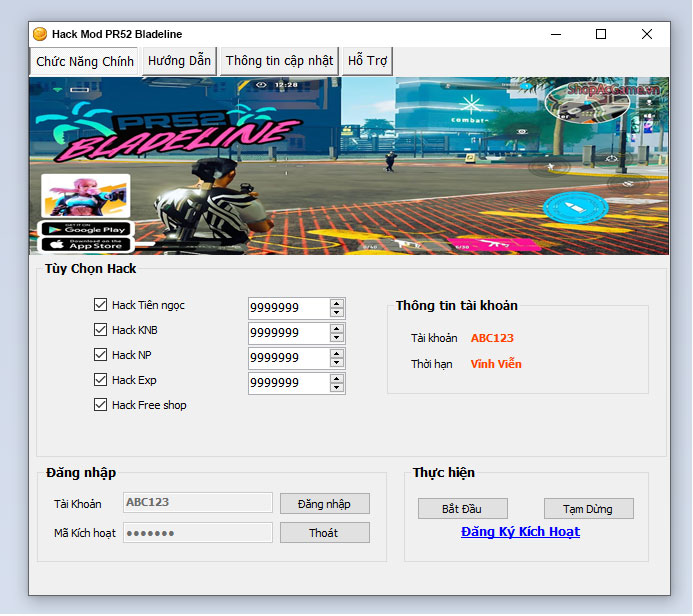Screen dimensions: 693x616
Task: Click the ABC123 account name text
Action: 492,338
